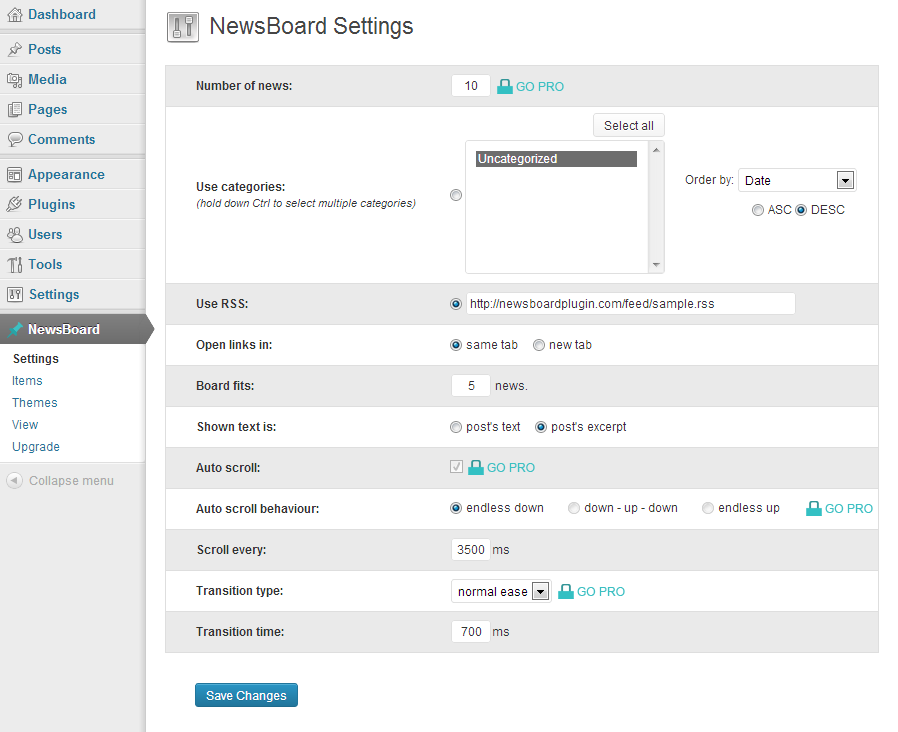This screenshot has height=732, width=898.
Task: Open Users menu item
Action: pyautogui.click(x=45, y=234)
